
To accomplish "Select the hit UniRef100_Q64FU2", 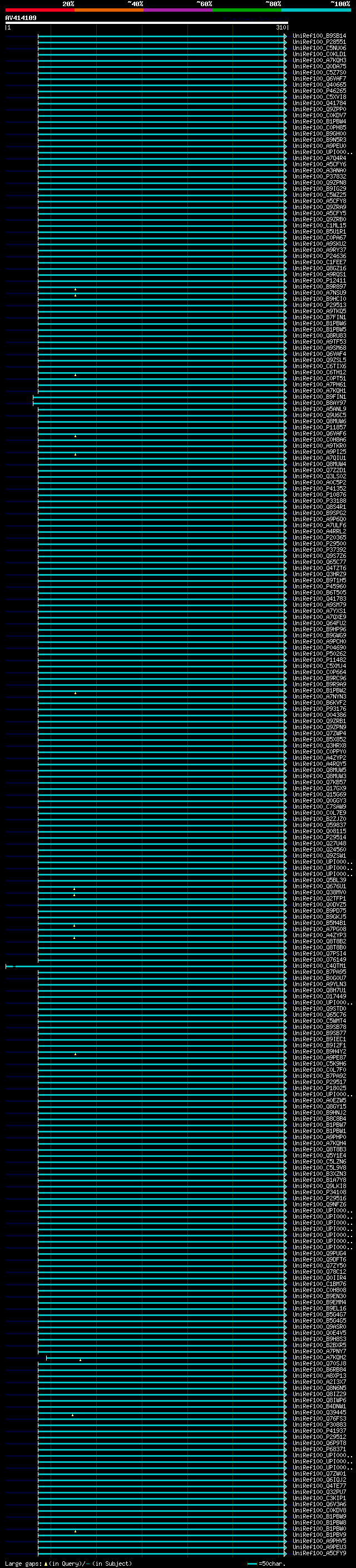I will pos(319,624).
